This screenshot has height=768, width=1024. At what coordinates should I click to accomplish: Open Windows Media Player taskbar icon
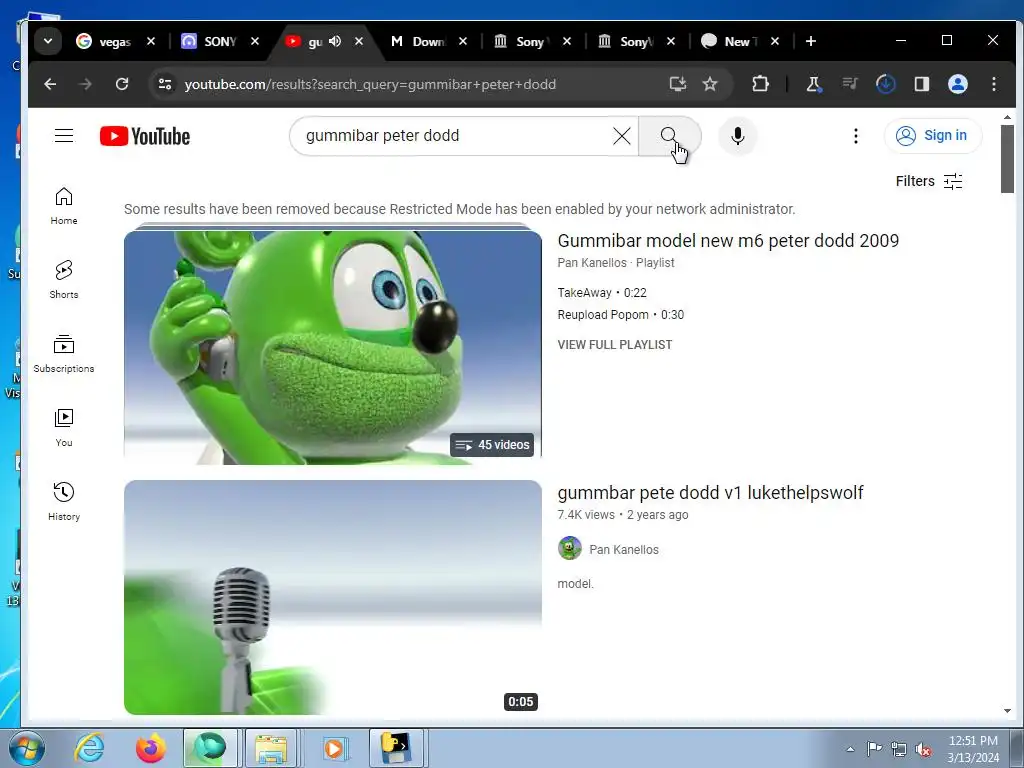click(334, 749)
